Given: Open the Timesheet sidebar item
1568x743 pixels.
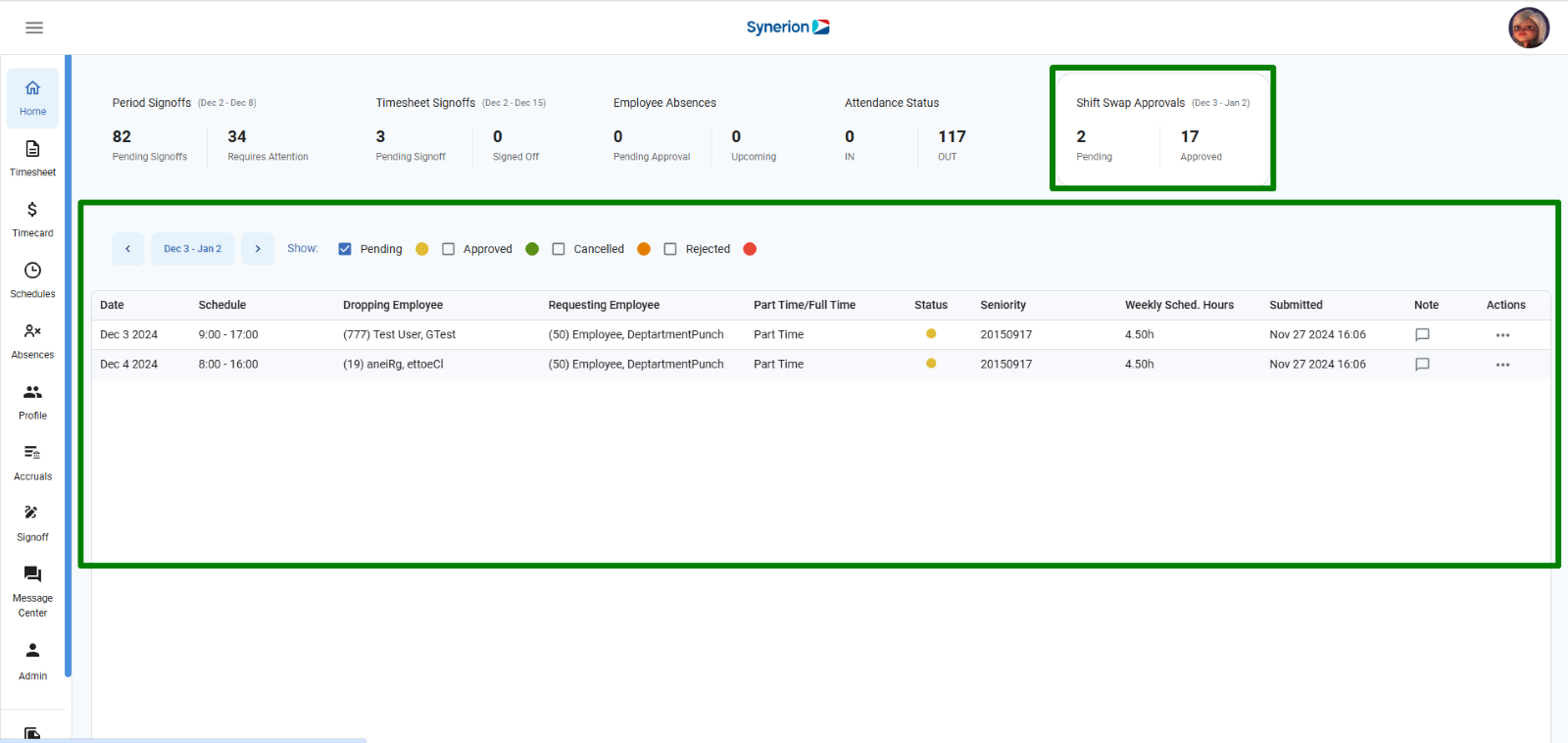Looking at the screenshot, I should click(32, 159).
